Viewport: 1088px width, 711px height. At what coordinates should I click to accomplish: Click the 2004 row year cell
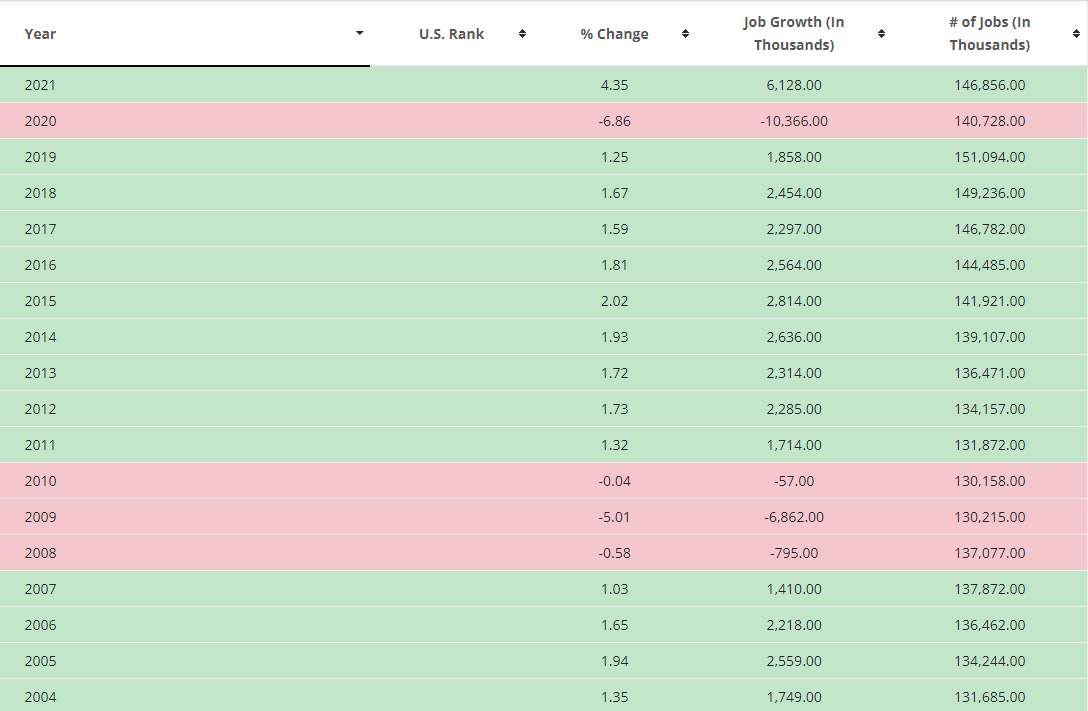(x=40, y=697)
